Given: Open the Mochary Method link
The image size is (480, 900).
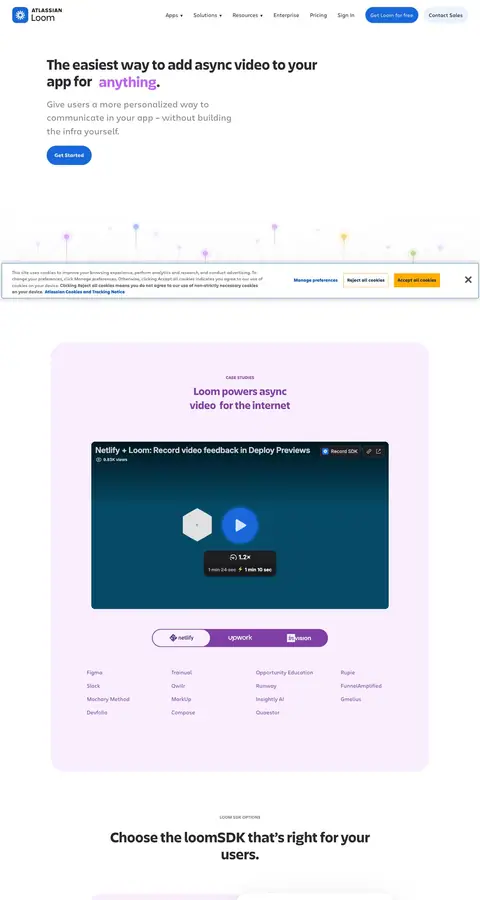Looking at the screenshot, I should [108, 699].
